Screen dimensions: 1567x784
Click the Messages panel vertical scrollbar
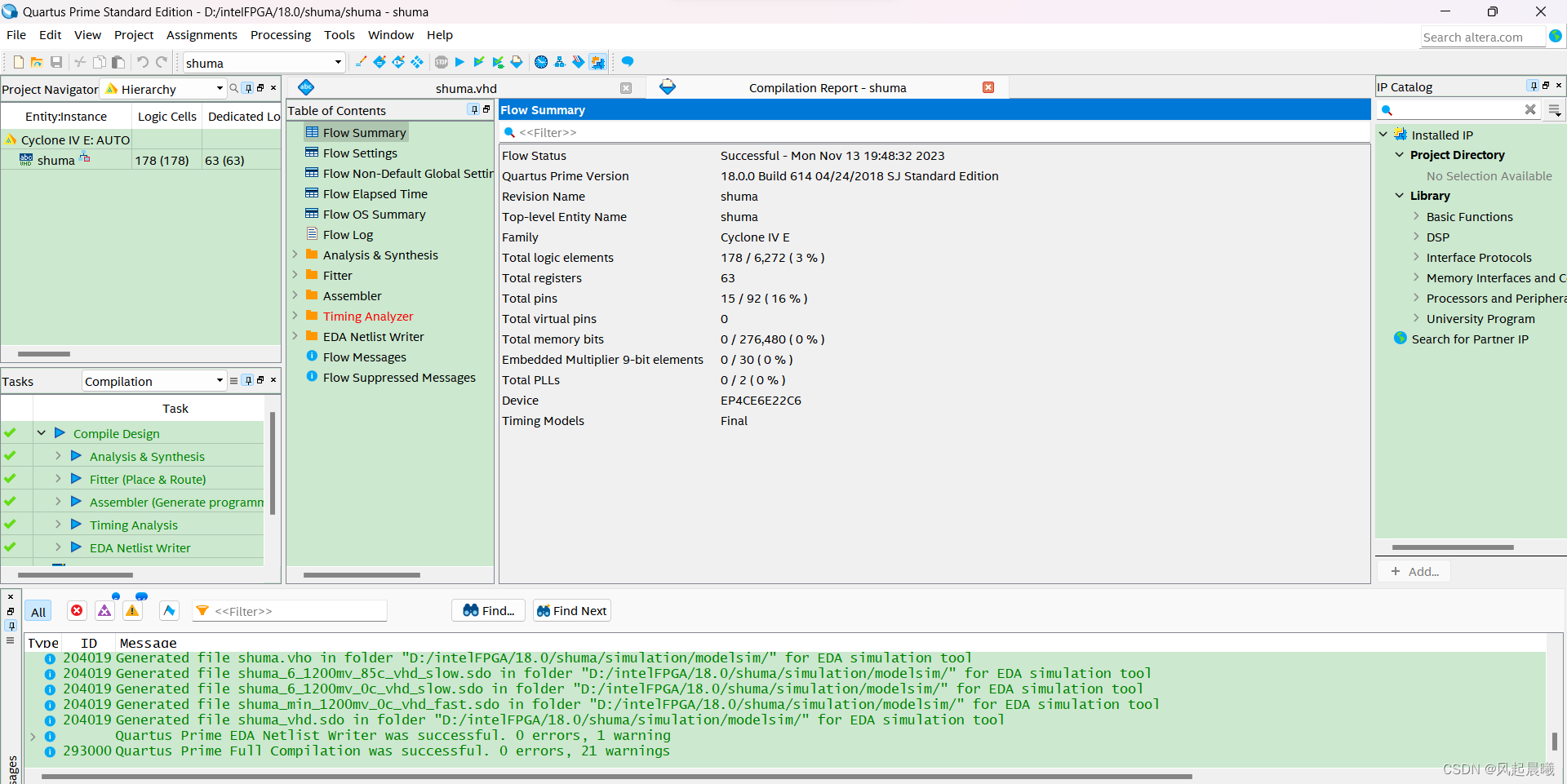point(1555,741)
